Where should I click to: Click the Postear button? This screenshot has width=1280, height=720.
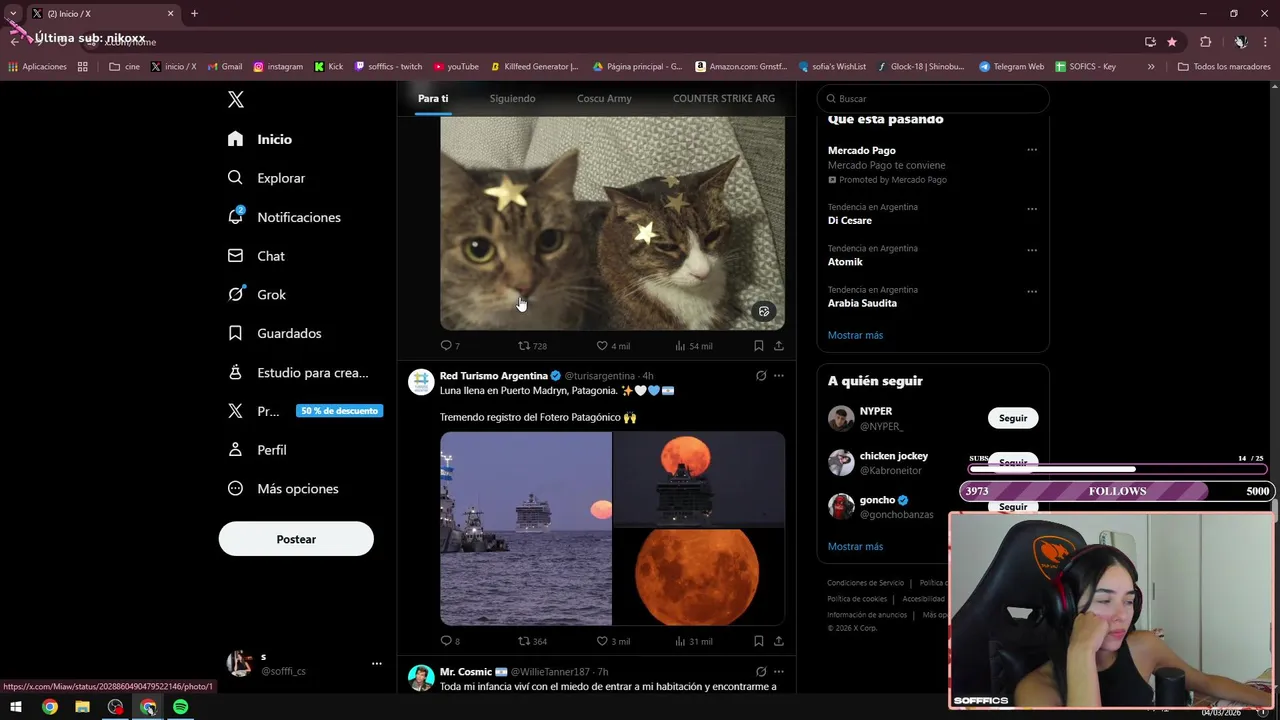click(x=296, y=539)
